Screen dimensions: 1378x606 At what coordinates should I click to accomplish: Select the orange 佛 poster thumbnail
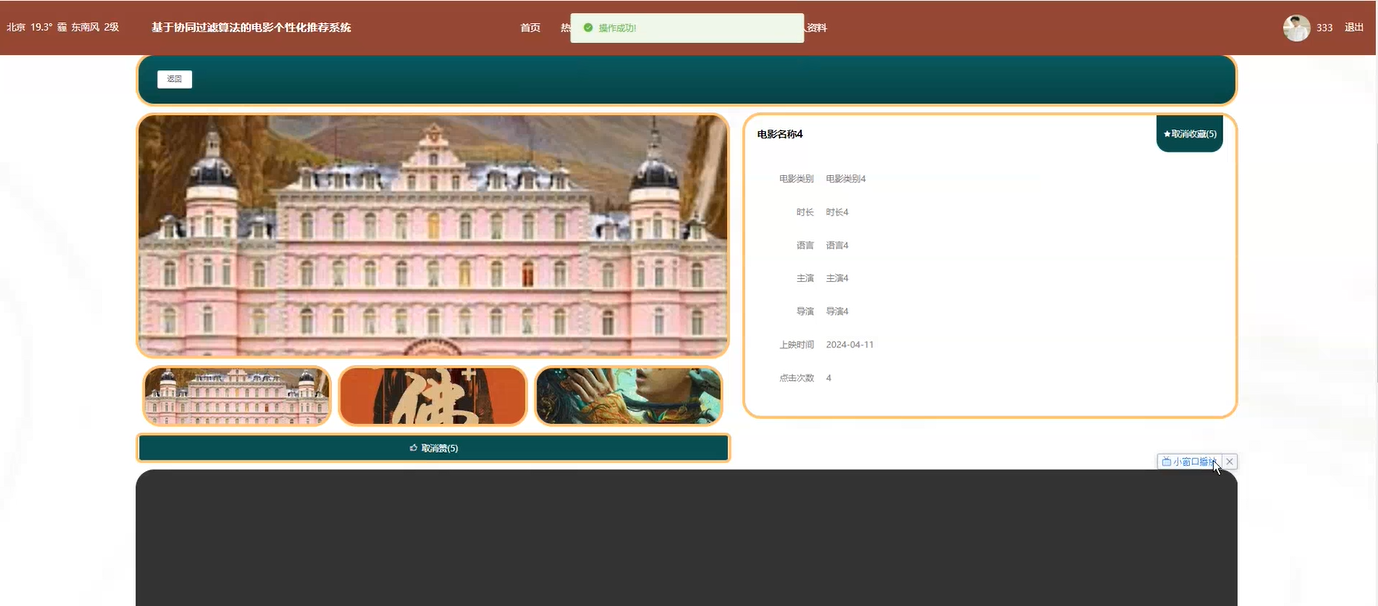(433, 396)
